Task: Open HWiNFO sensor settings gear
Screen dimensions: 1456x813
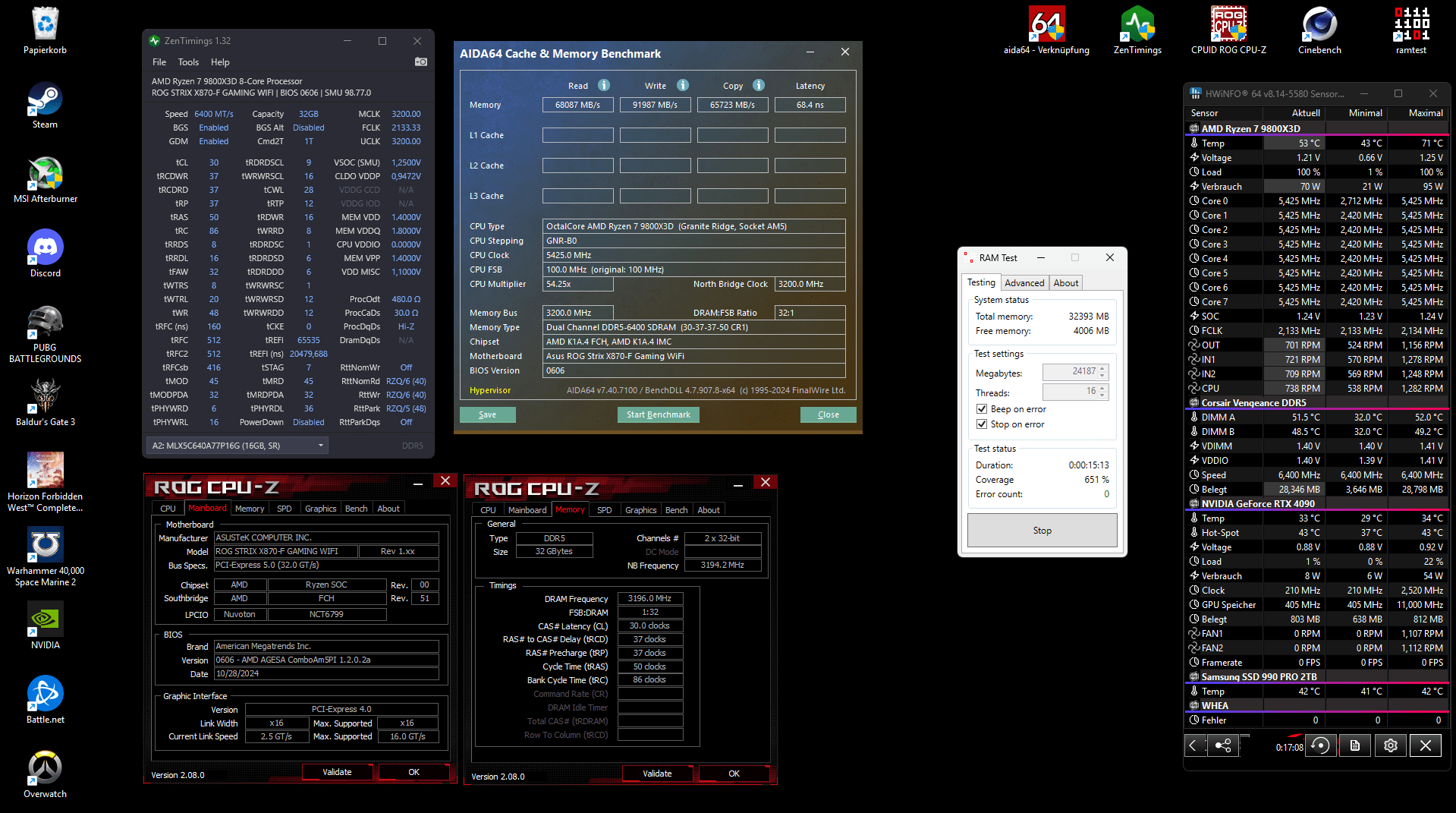Action: point(1391,745)
